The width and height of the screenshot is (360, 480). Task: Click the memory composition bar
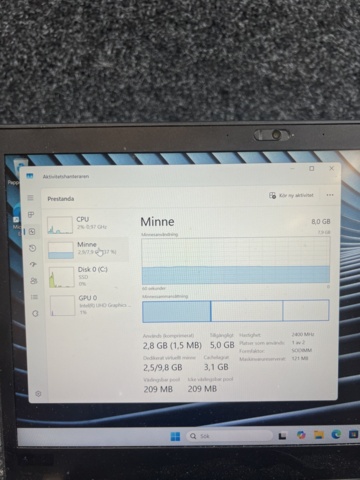(236, 311)
